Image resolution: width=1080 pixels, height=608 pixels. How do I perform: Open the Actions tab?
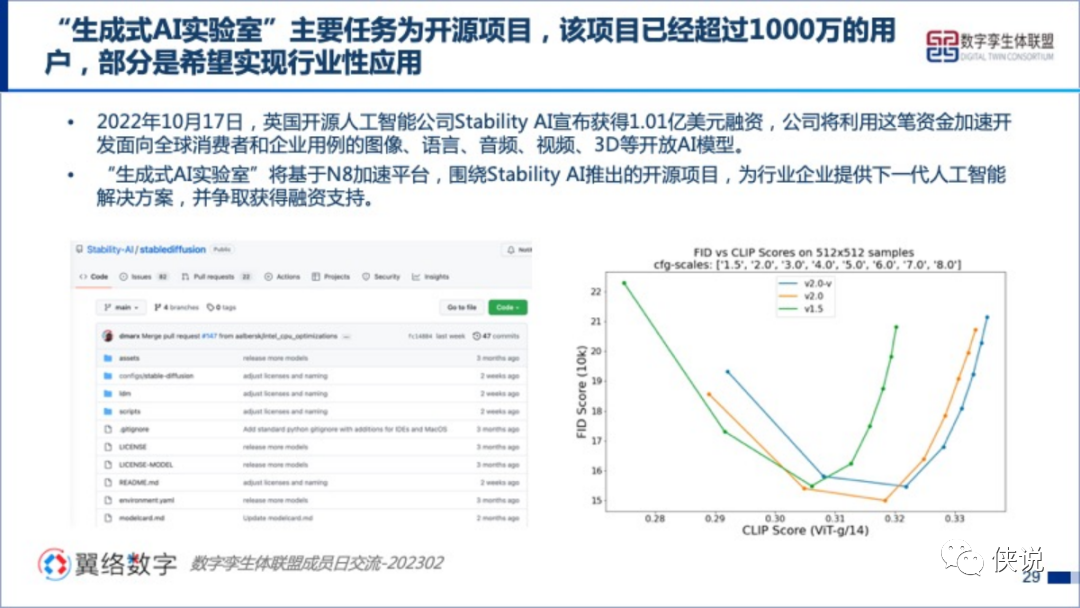pyautogui.click(x=282, y=277)
